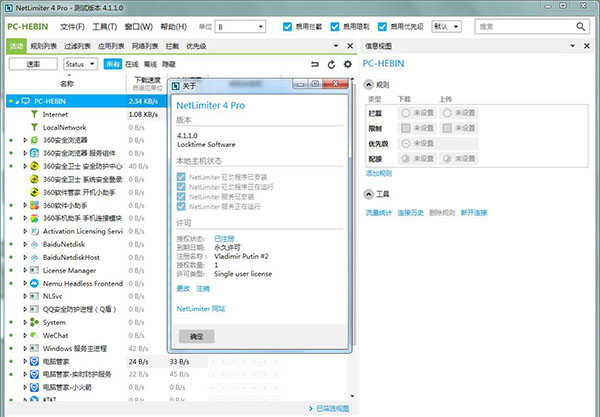Open the 连接历史 link
This screenshot has height=417, width=600.
[x=411, y=213]
